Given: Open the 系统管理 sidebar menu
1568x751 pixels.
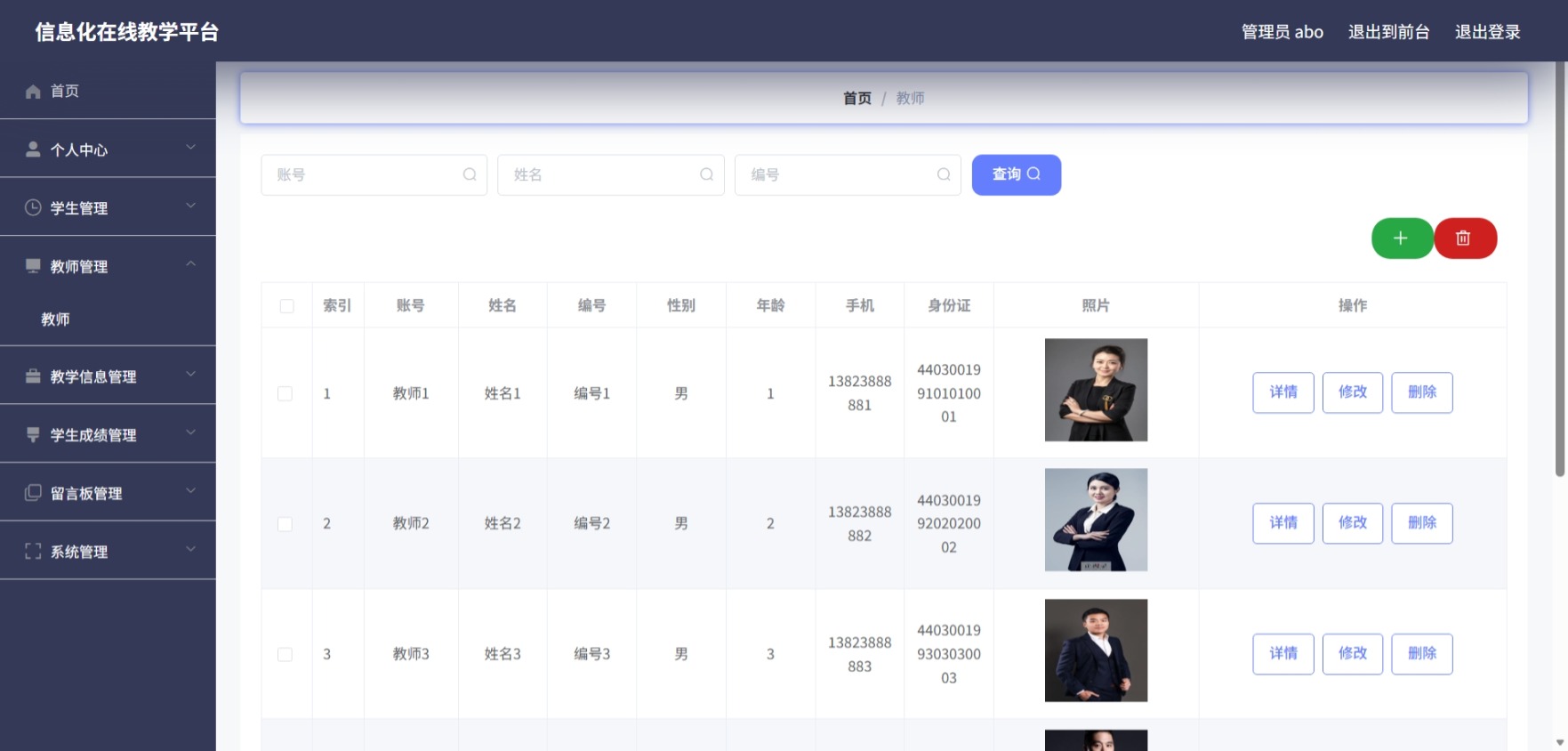Looking at the screenshot, I should [x=108, y=552].
